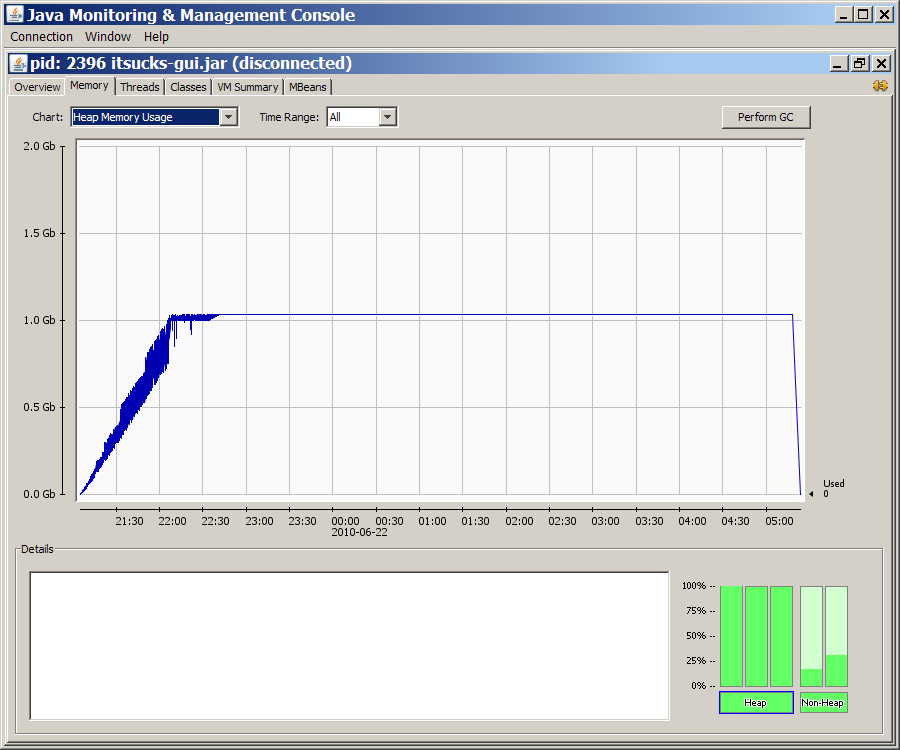Expand the Chart dropdown arrow
Viewport: 900px width, 750px height.
tap(228, 117)
